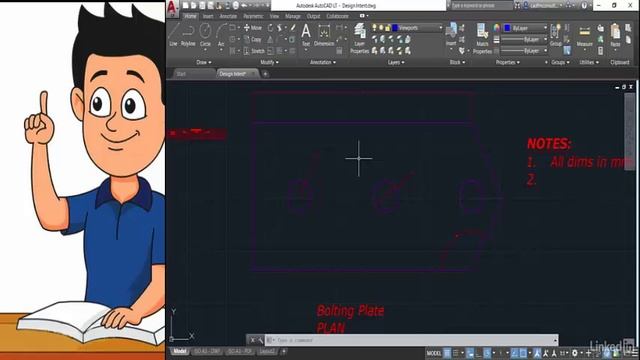Open the ByLayer lineweight dropdown
This screenshot has width=640, height=360.
tap(545, 40)
